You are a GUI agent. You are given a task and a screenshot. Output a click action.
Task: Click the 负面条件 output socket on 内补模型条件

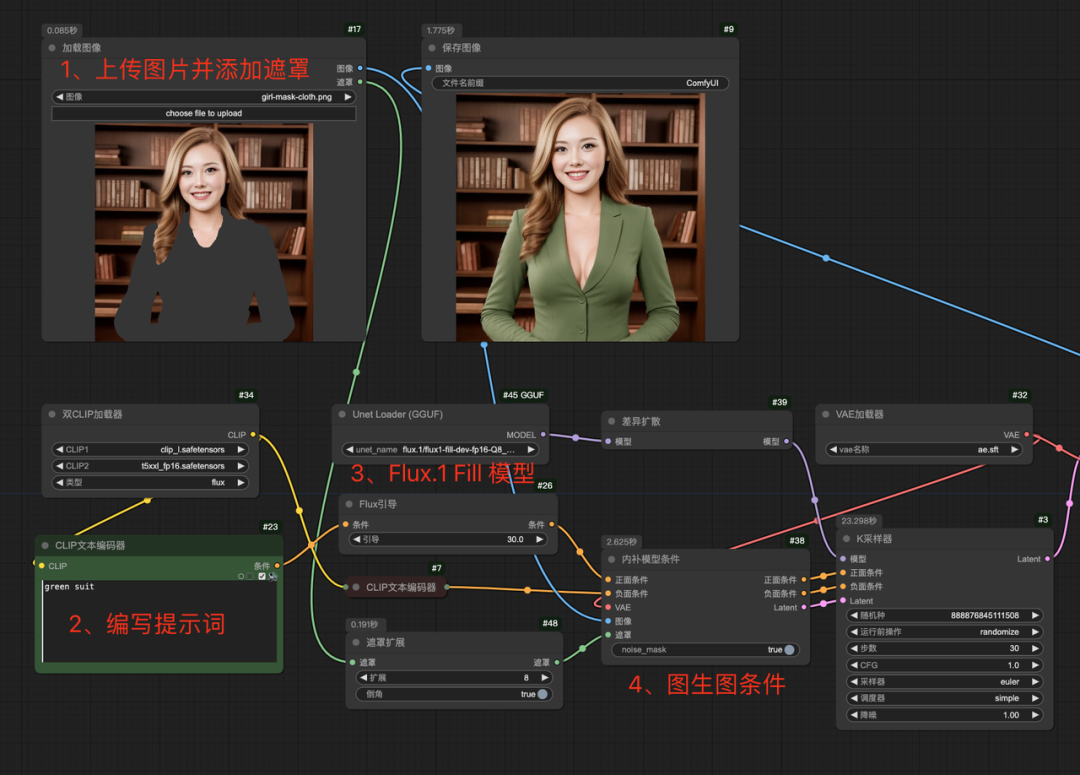(x=804, y=593)
